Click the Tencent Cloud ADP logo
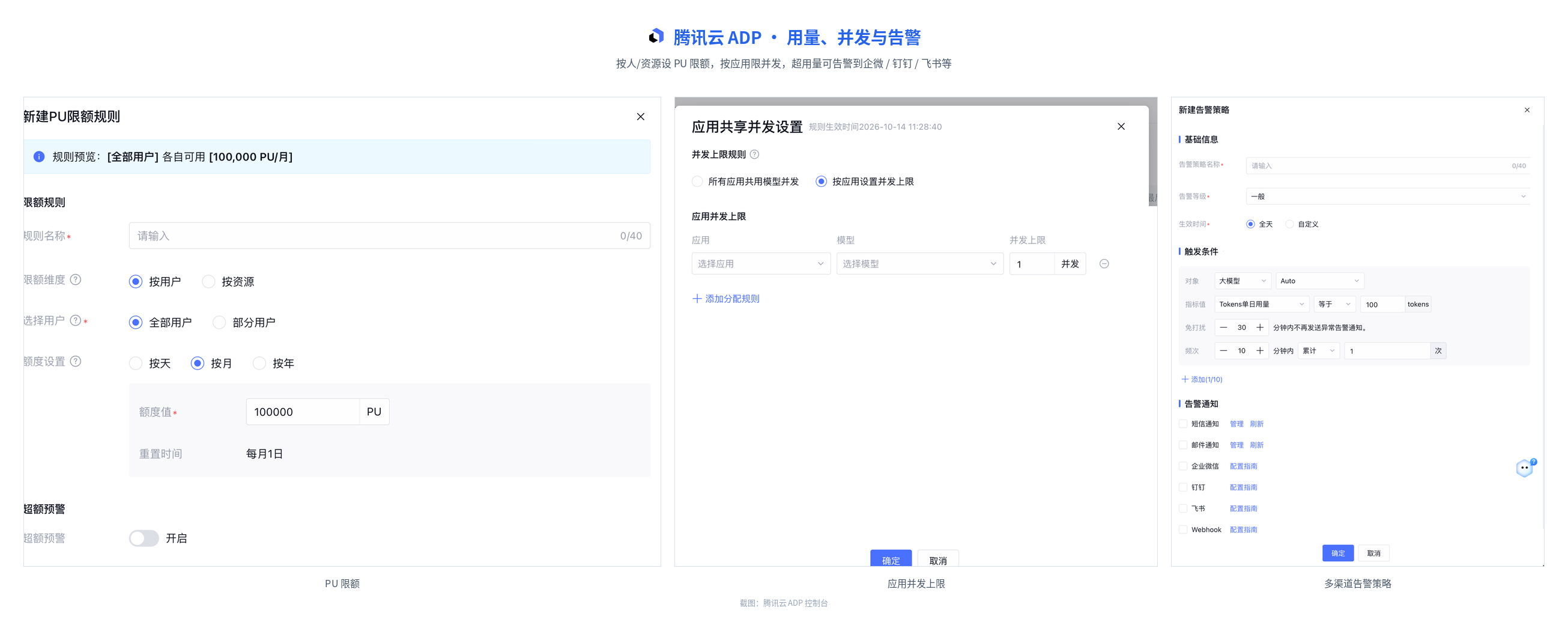 click(656, 37)
